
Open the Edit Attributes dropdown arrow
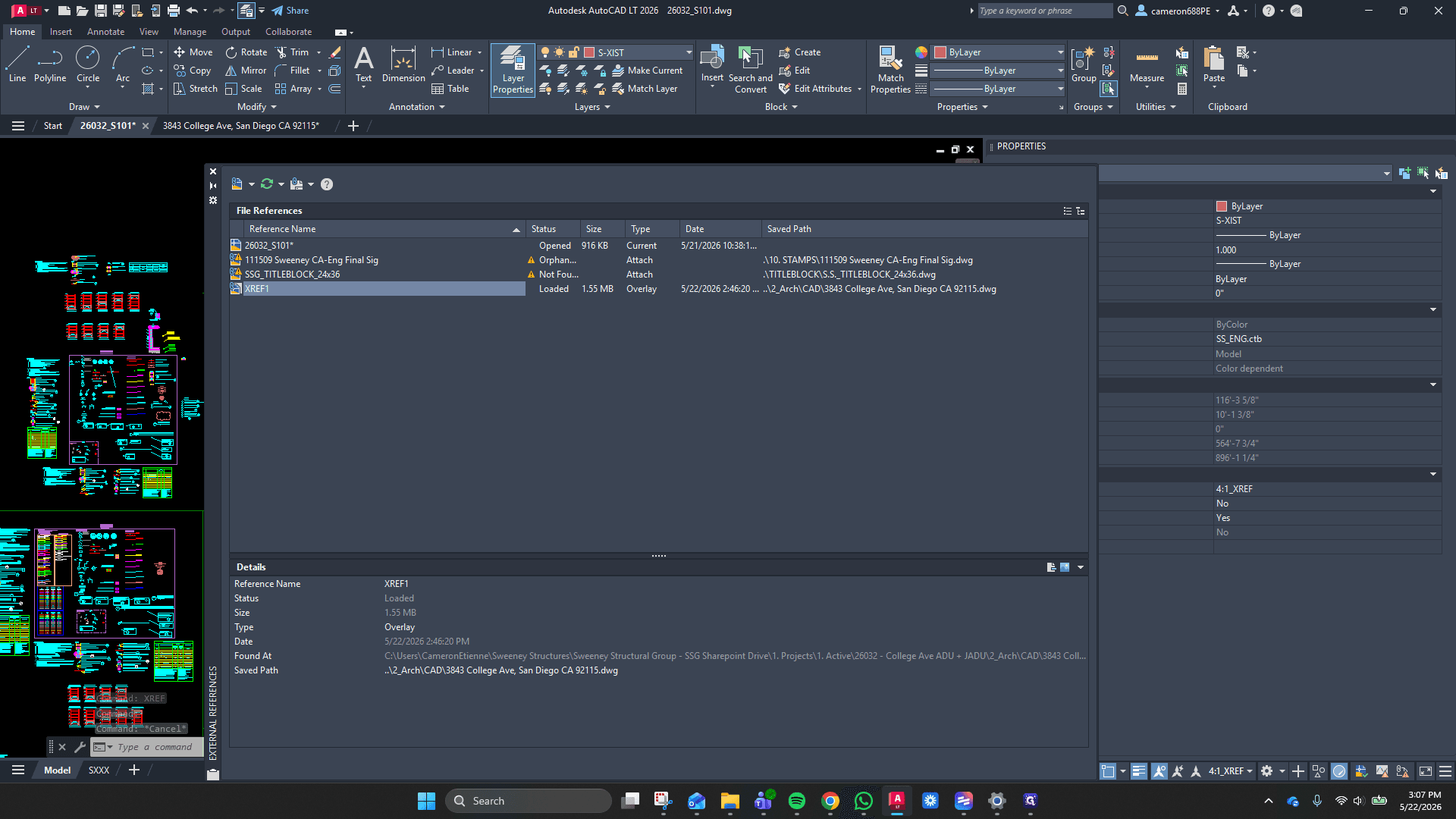859,89
